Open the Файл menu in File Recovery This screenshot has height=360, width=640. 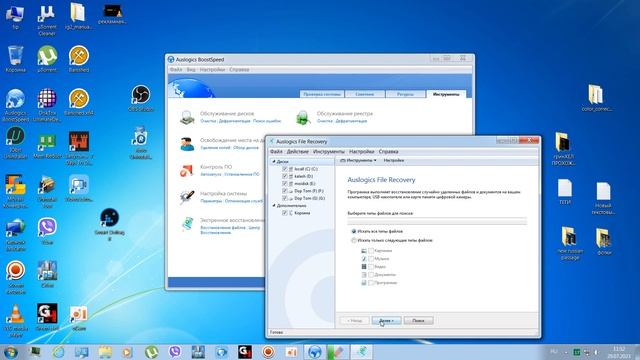click(276, 152)
